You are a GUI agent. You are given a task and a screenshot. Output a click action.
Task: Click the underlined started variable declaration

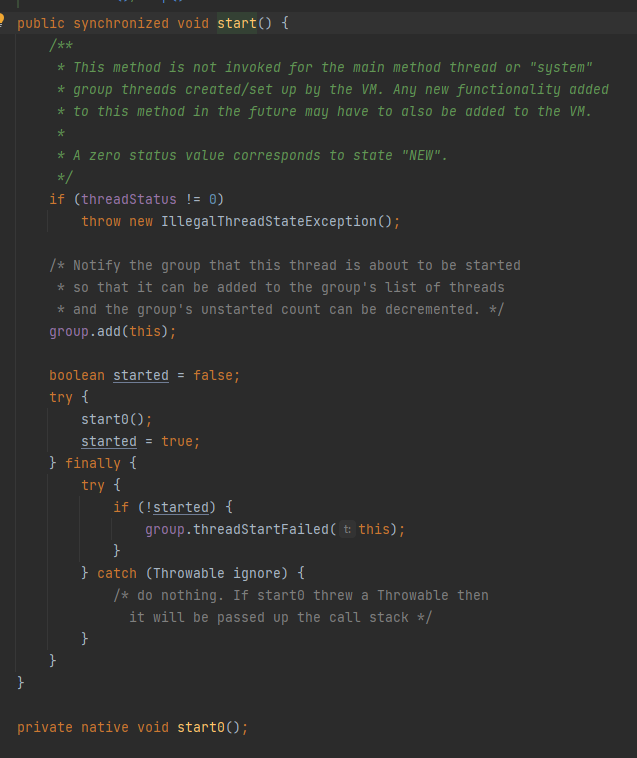(141, 376)
